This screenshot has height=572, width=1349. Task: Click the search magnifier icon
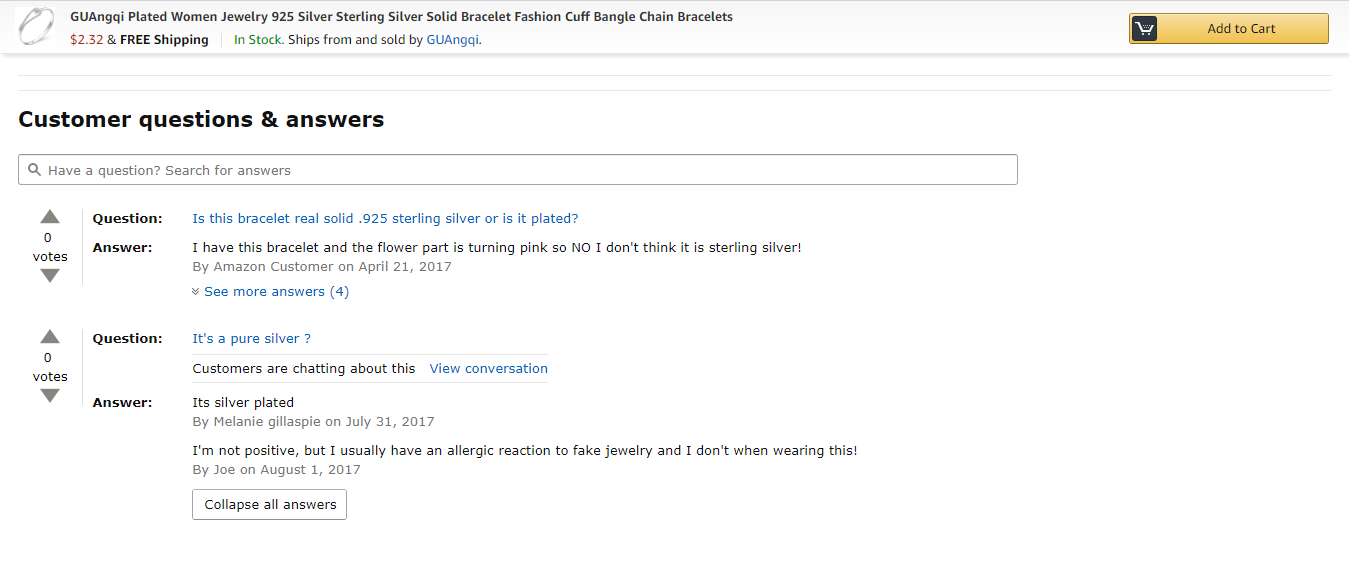click(35, 170)
